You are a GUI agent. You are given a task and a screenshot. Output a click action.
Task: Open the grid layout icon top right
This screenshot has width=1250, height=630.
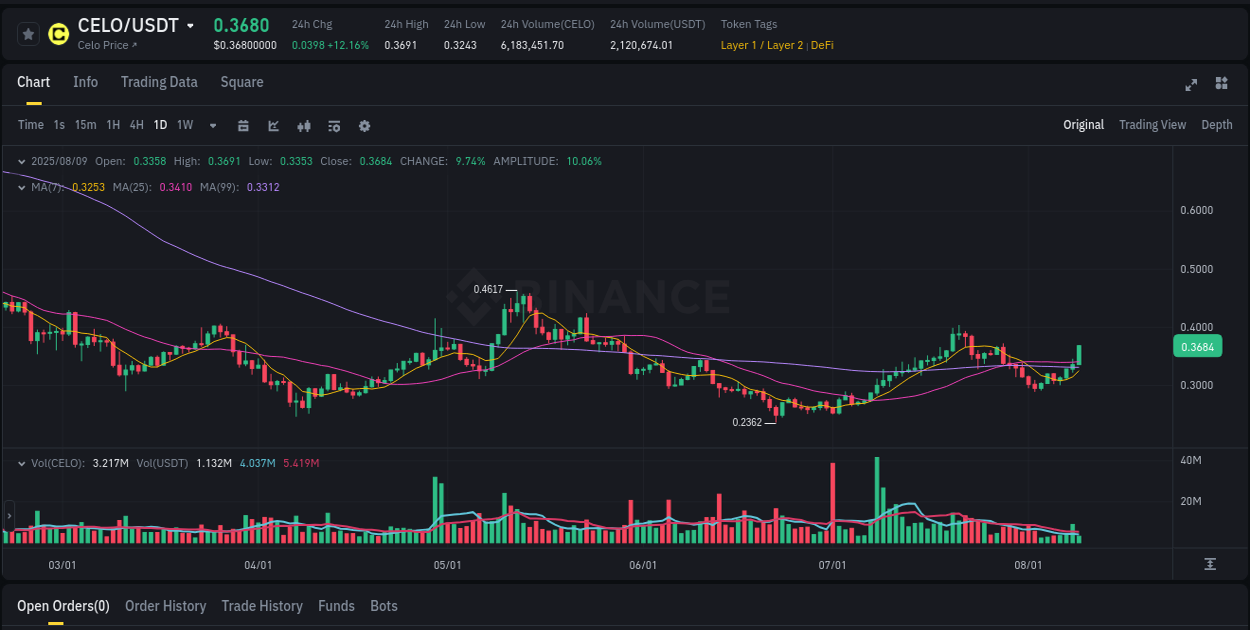tap(1221, 85)
